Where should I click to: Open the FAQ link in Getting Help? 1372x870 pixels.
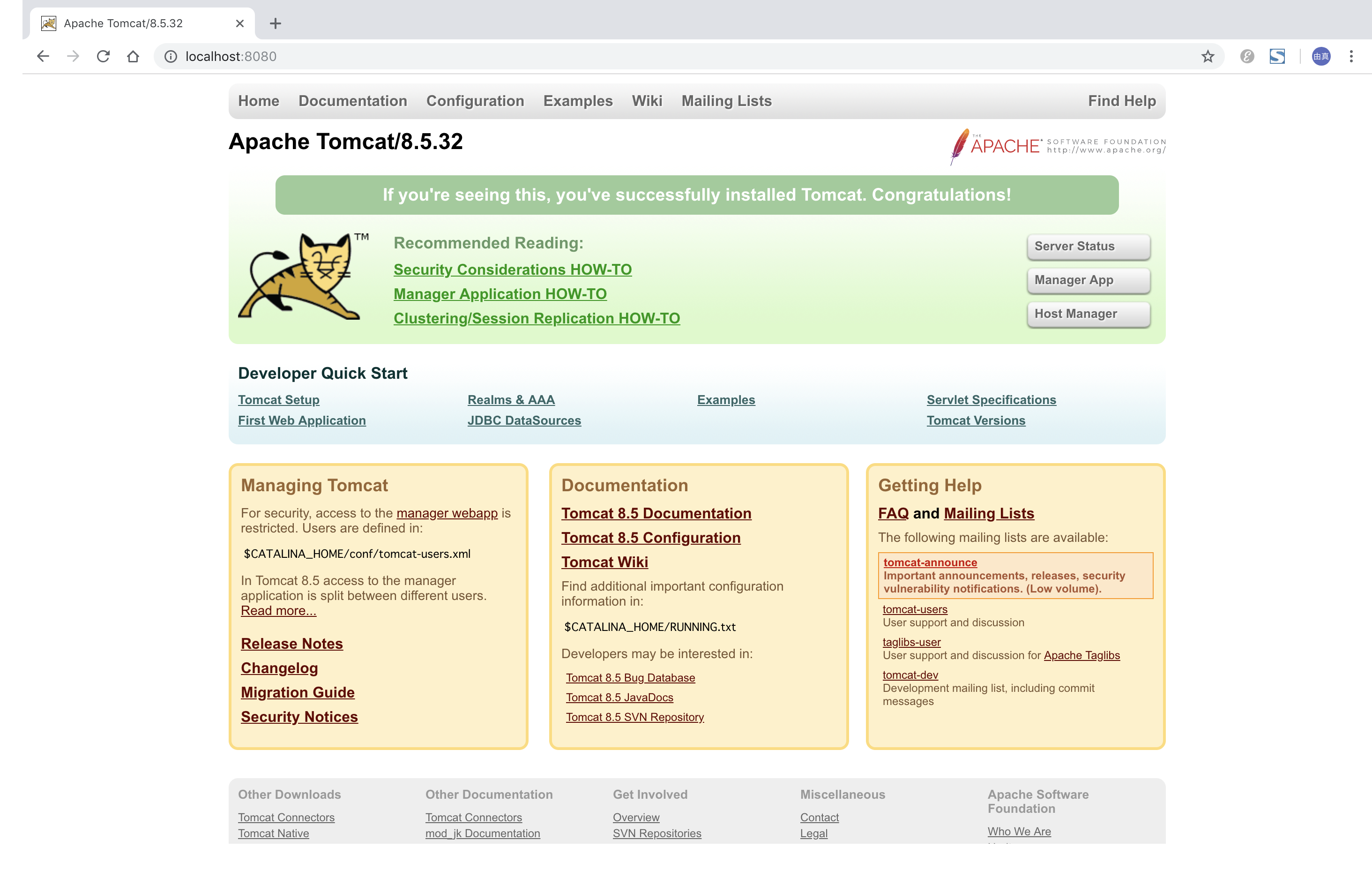click(x=894, y=514)
